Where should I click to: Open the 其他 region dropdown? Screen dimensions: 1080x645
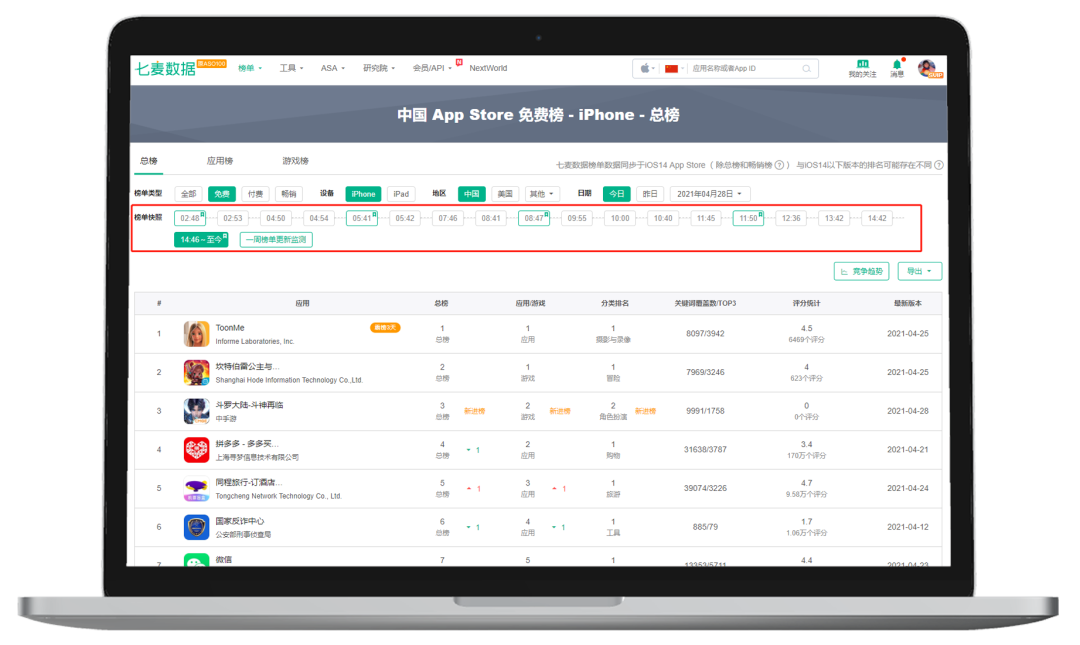click(x=541, y=194)
